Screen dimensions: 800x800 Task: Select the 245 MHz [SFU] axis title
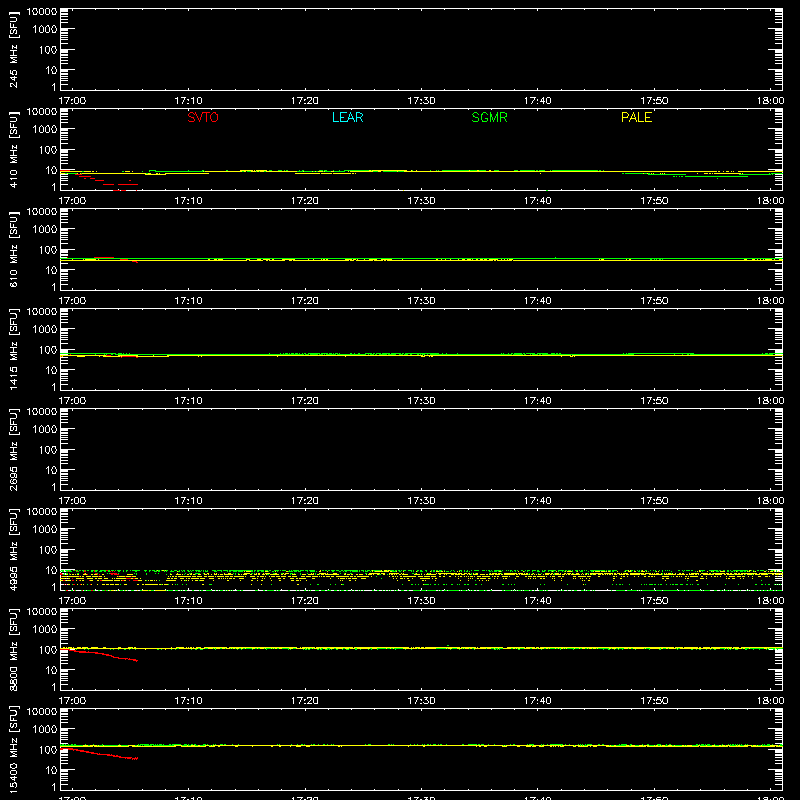[x=13, y=49]
